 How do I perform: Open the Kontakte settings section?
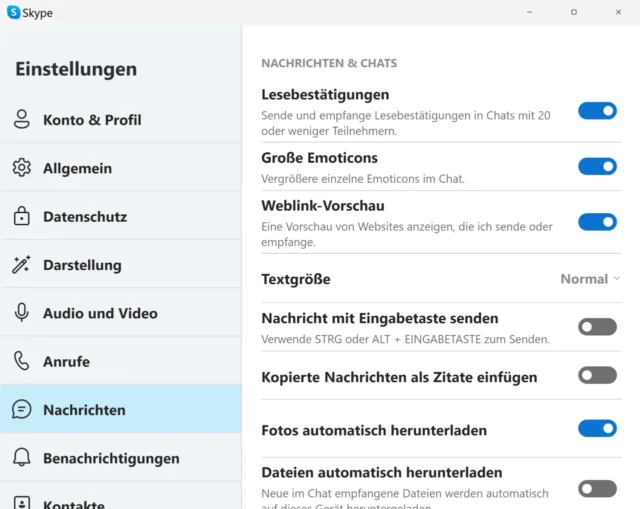[73, 503]
